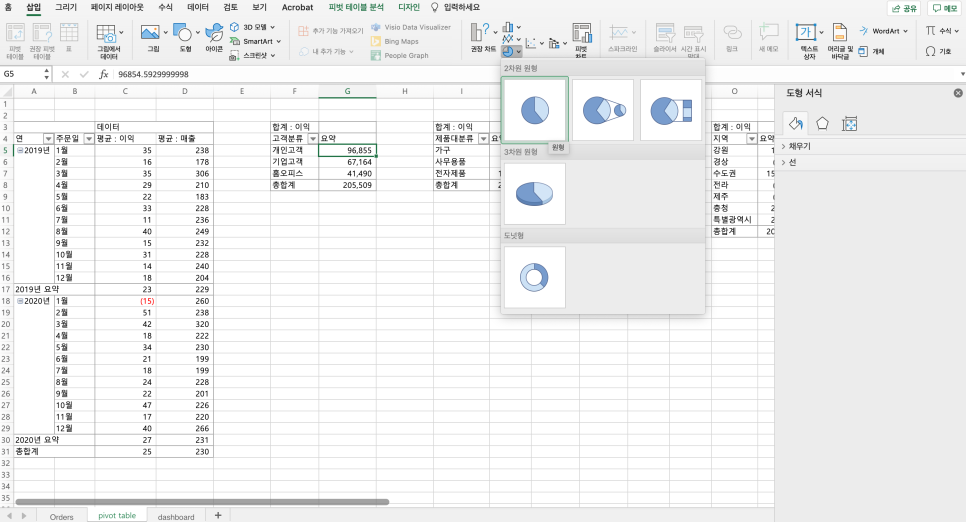966x522 pixels.
Task: Click the 그림에서 데이터 icon
Action: coord(109,41)
